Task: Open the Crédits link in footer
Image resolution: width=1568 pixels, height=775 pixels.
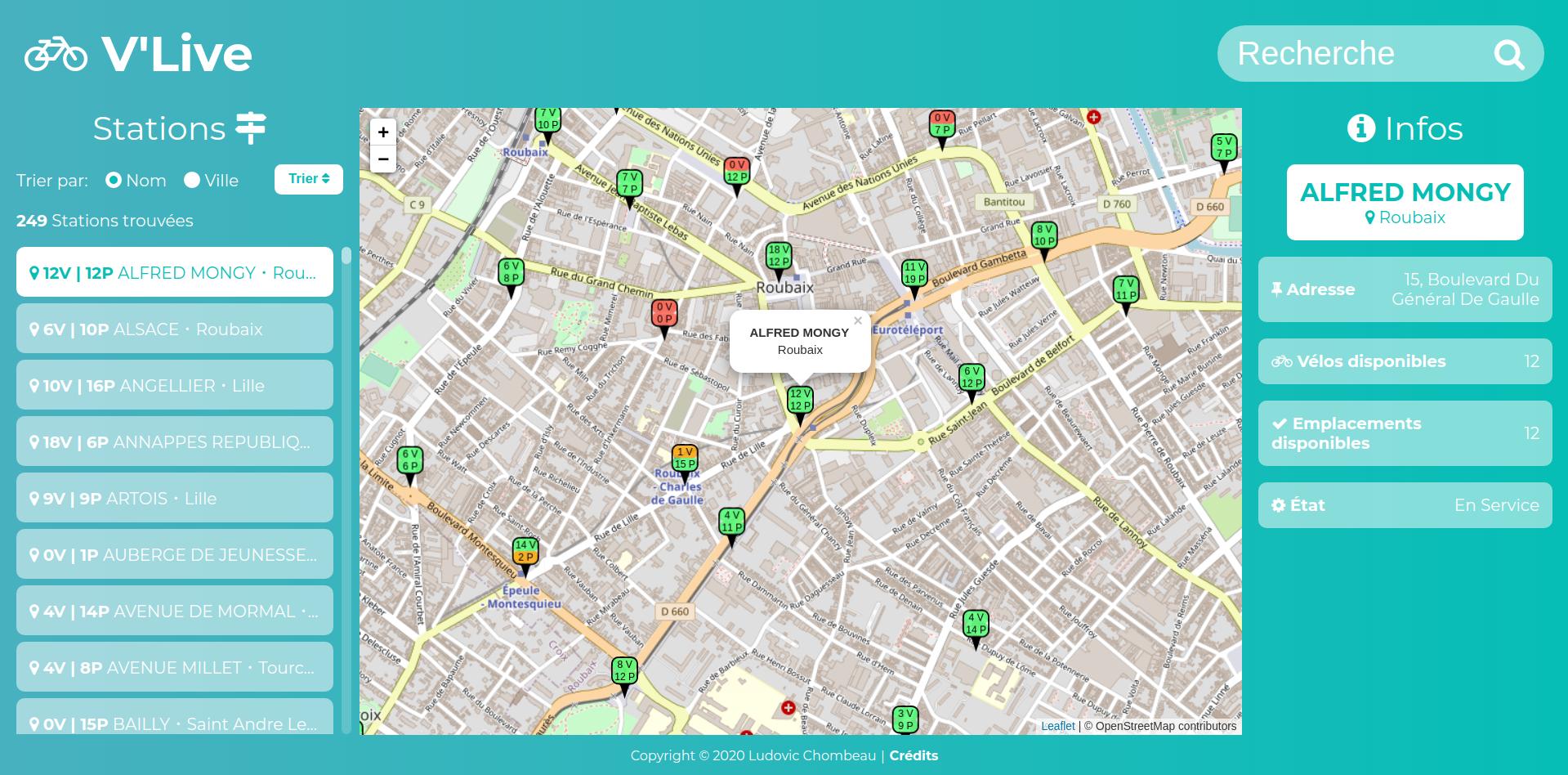Action: coord(914,755)
